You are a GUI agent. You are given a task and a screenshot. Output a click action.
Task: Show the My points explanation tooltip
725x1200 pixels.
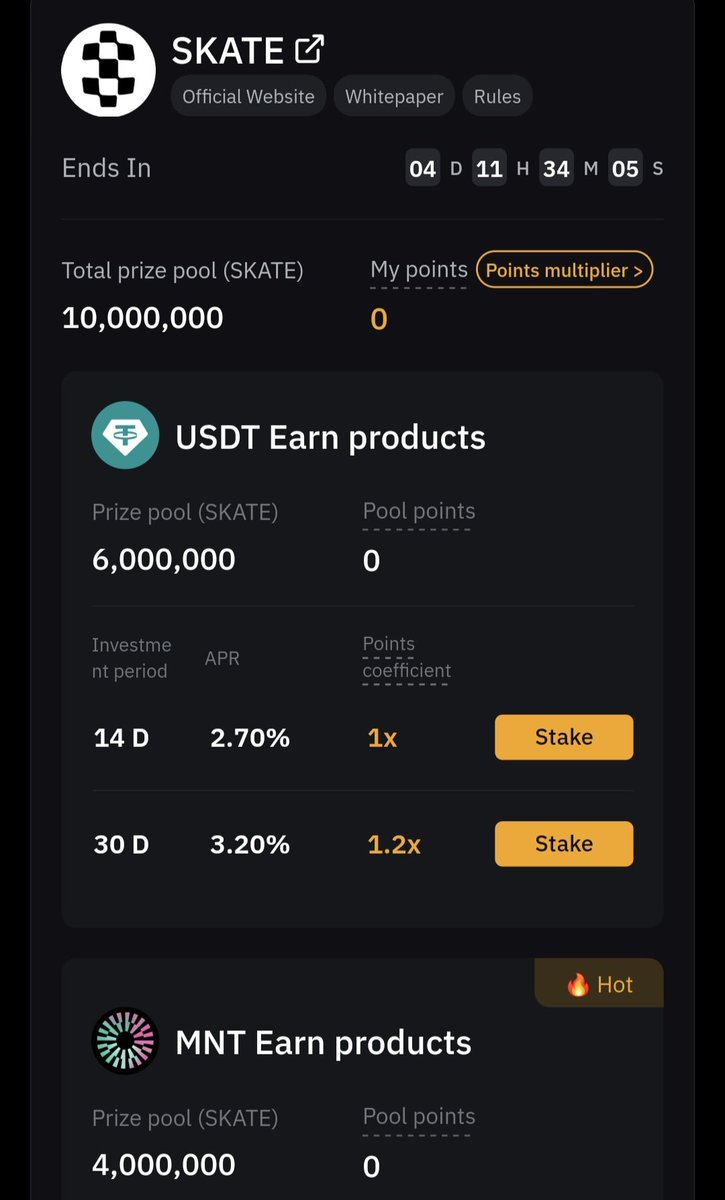419,270
